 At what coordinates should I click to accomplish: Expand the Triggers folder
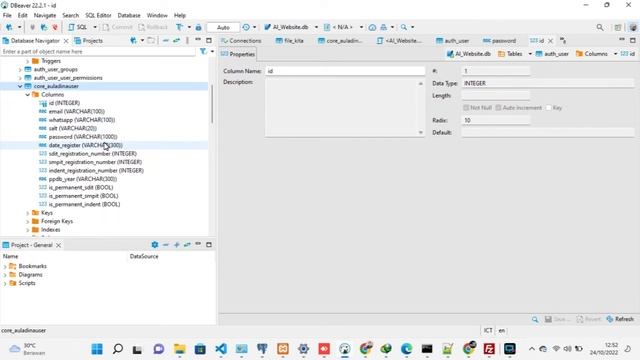(28, 61)
